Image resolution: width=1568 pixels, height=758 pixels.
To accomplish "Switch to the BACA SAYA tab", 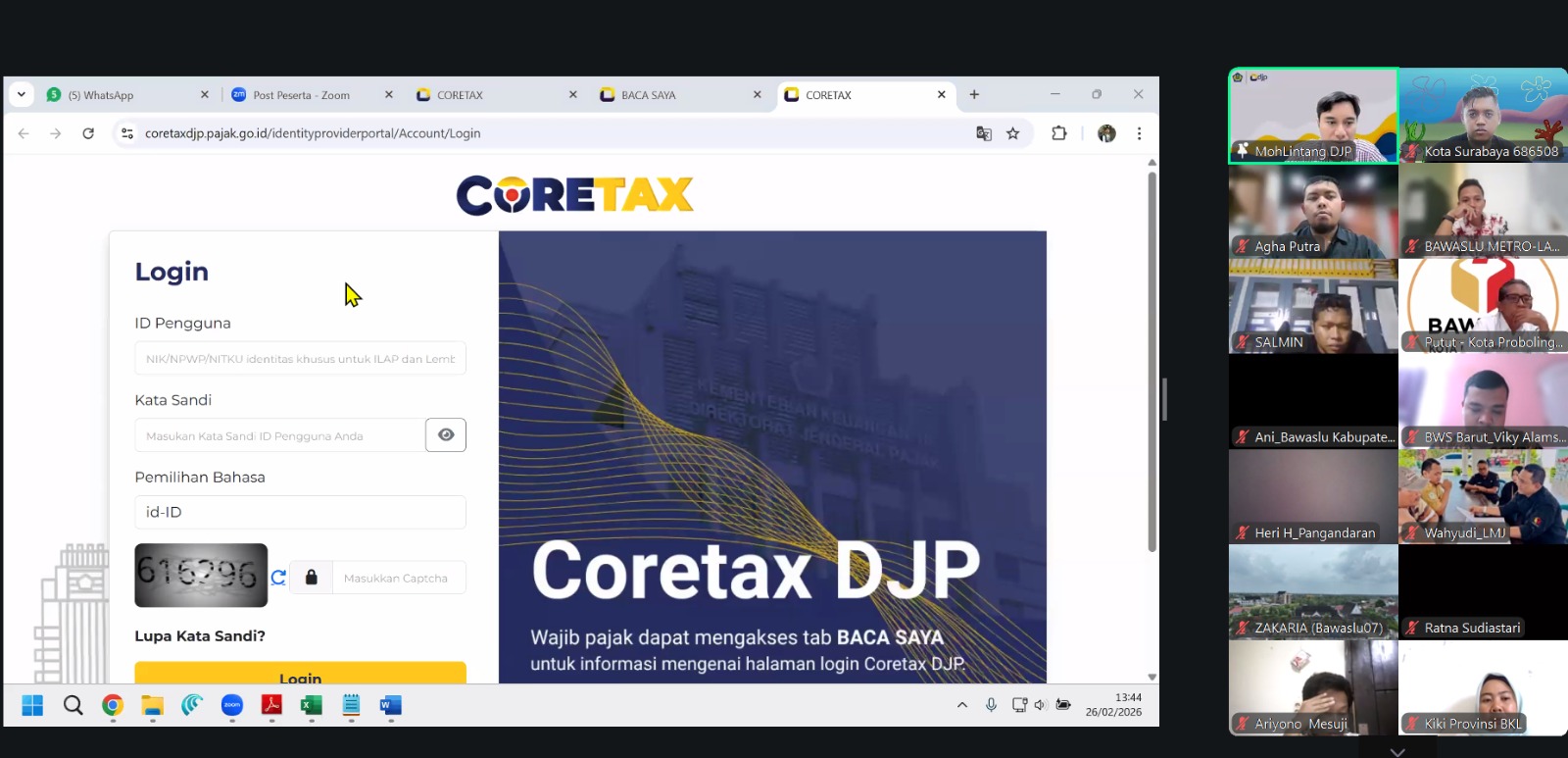I will (680, 95).
